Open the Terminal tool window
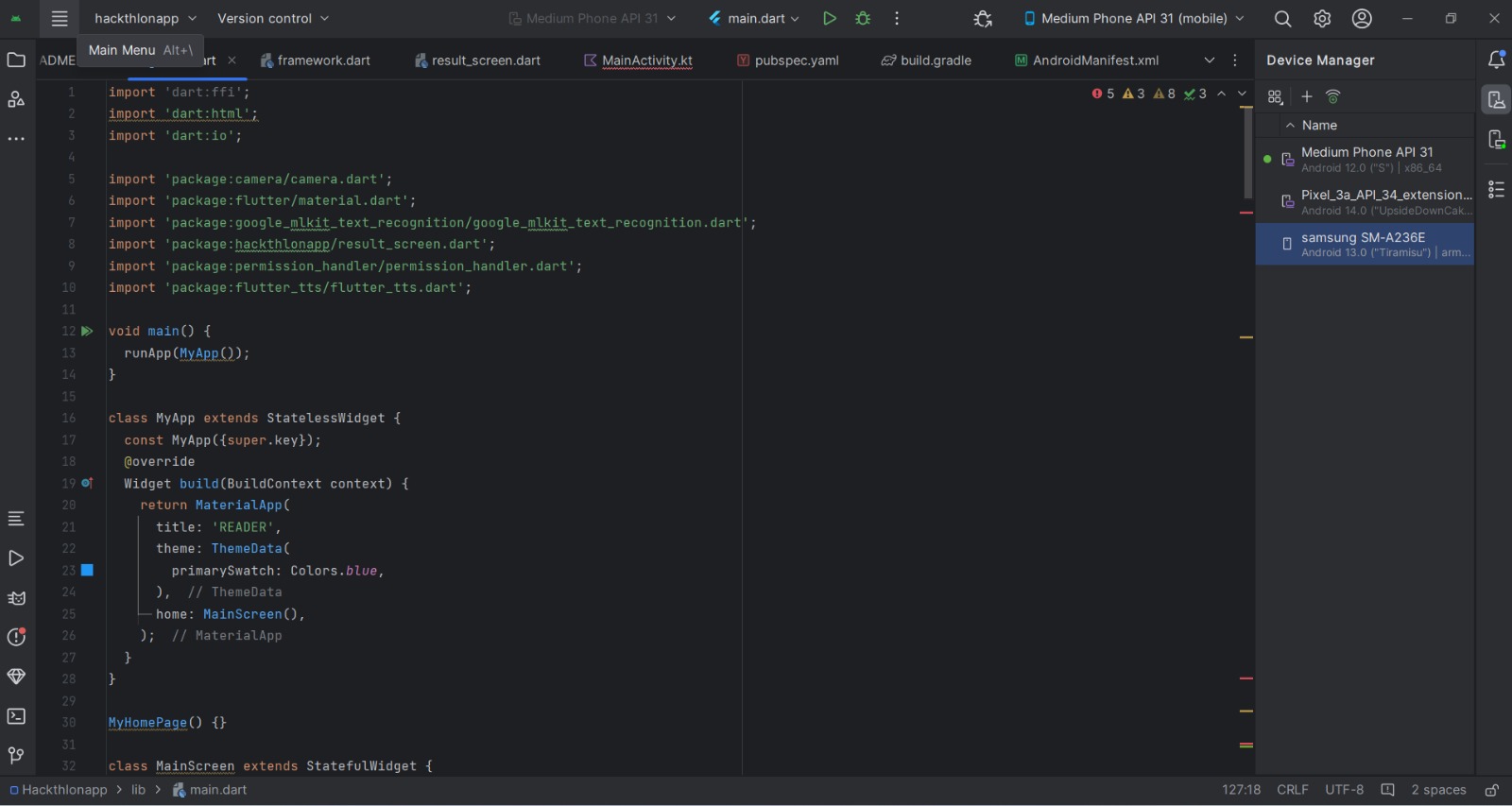 coord(16,716)
